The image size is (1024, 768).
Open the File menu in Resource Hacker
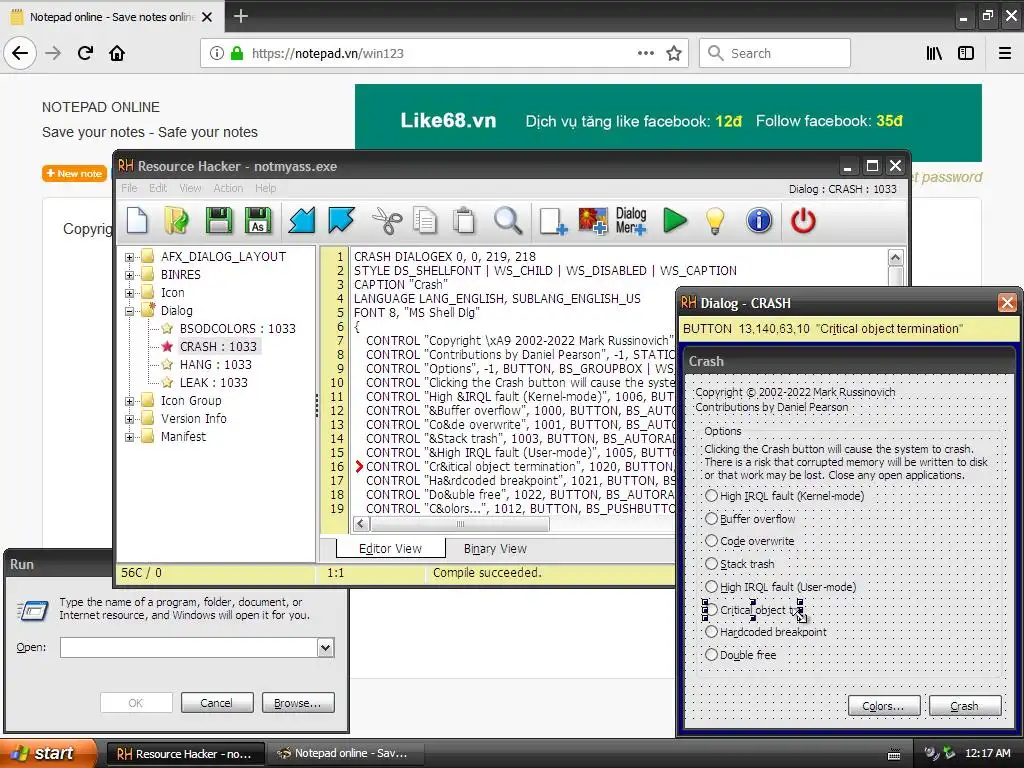click(x=129, y=188)
